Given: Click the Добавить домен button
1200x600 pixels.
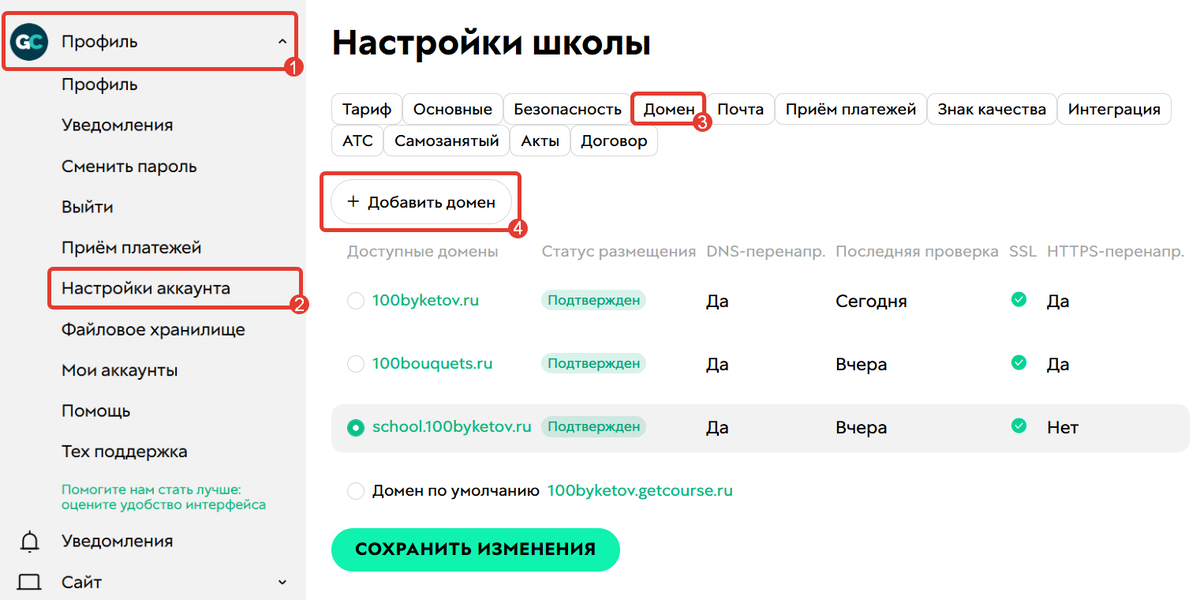Looking at the screenshot, I should point(421,202).
